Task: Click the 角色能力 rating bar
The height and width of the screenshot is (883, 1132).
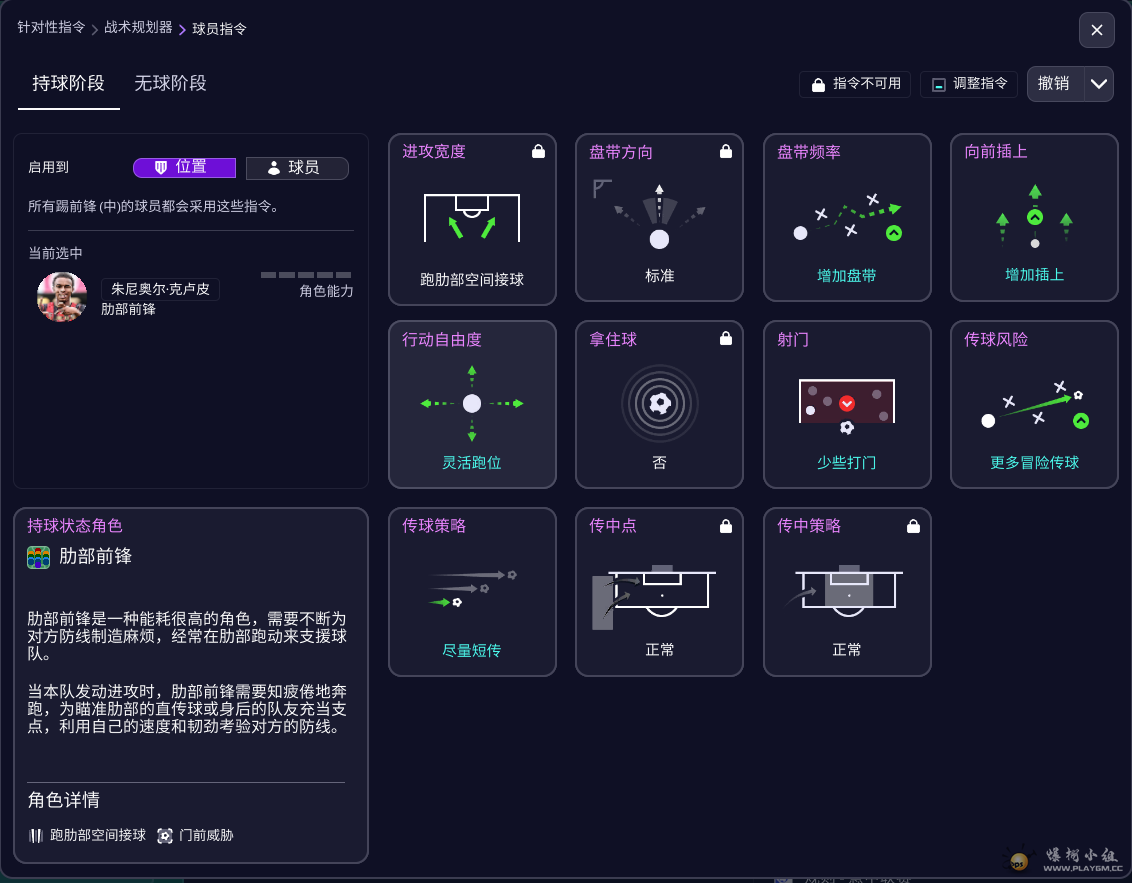Action: tap(306, 275)
